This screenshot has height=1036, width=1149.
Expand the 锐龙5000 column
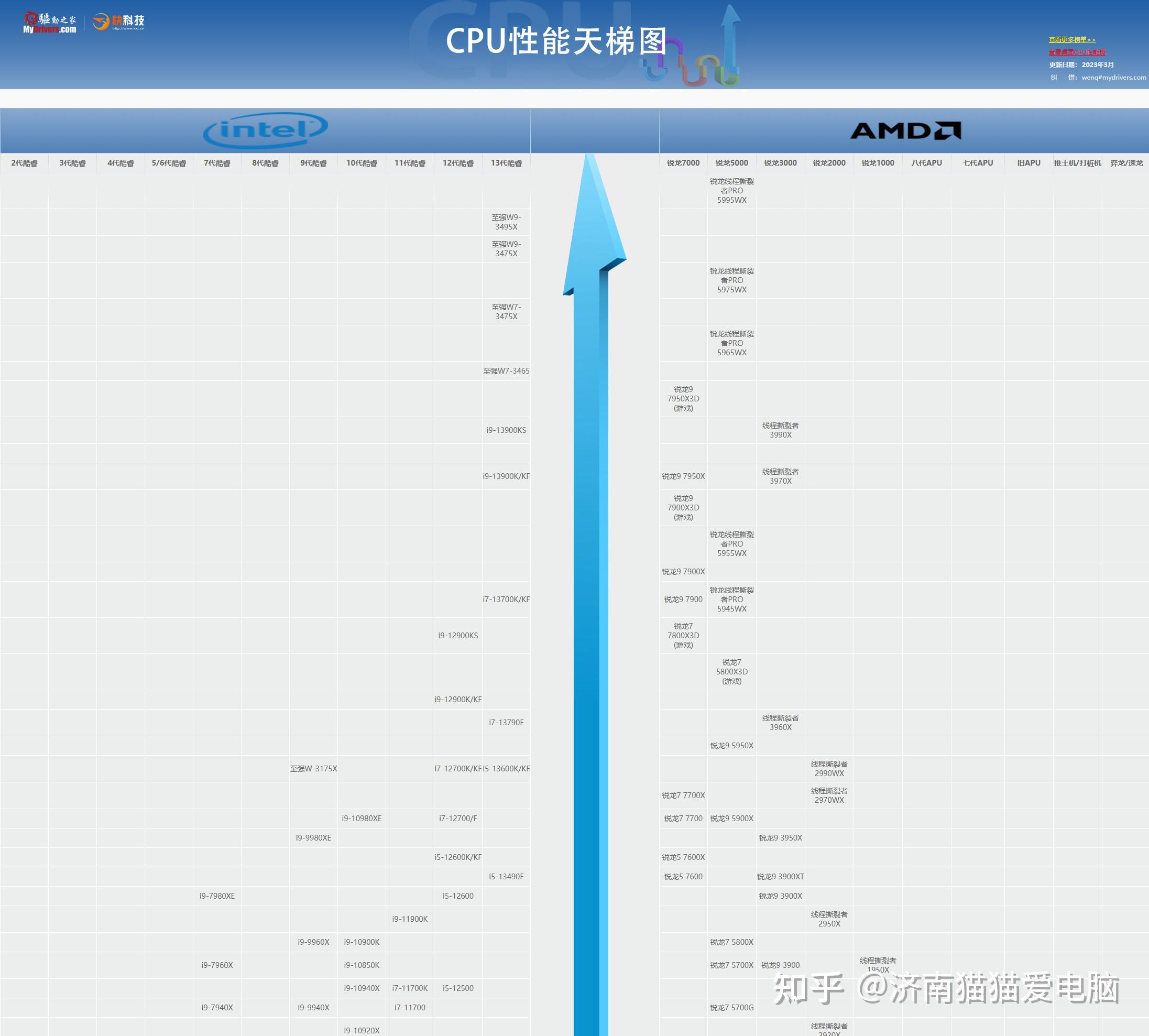pos(731,163)
